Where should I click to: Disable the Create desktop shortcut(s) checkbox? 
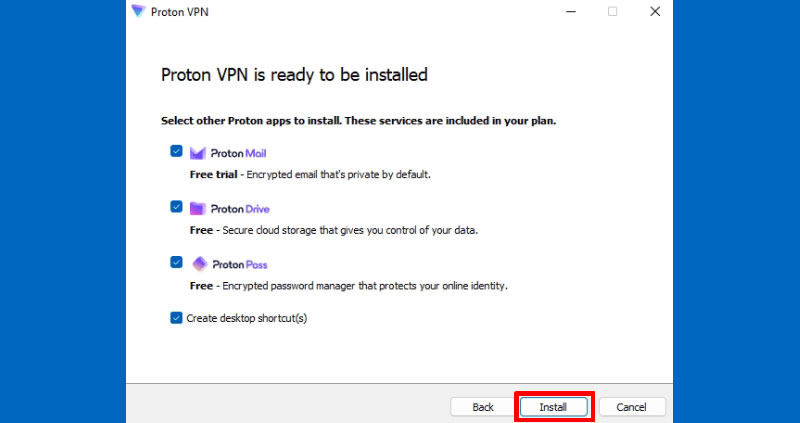click(176, 318)
